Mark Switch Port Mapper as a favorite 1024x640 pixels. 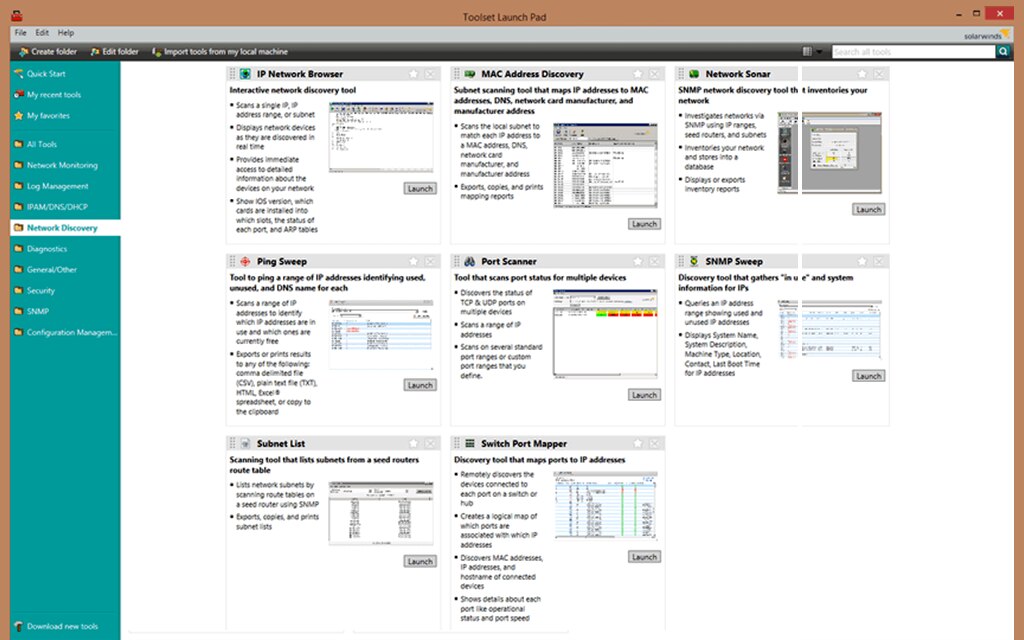pyautogui.click(x=638, y=443)
